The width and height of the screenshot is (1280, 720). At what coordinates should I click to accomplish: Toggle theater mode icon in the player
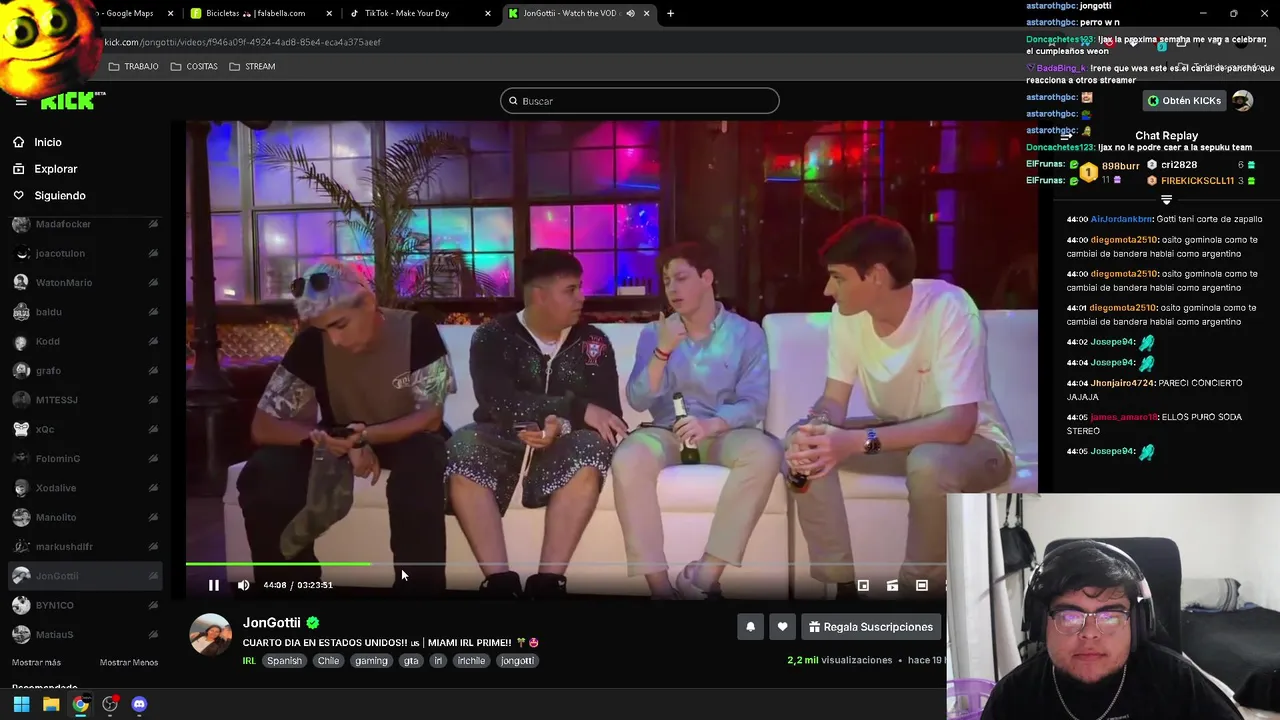[x=922, y=586]
